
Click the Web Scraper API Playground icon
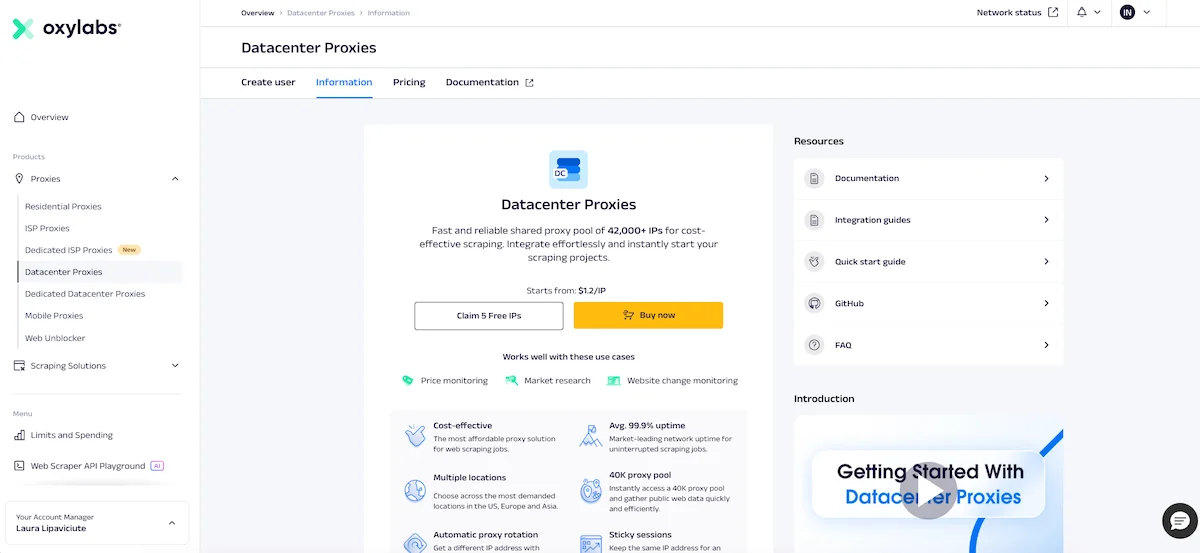(19, 466)
